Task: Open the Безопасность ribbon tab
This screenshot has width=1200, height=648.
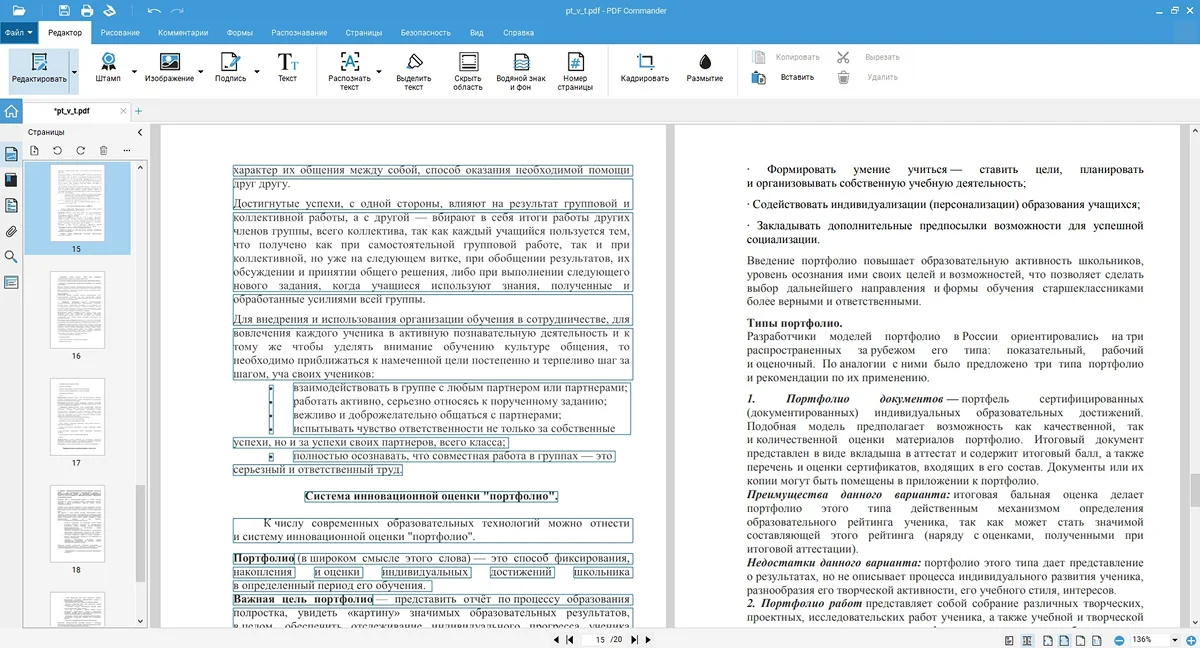Action: (425, 33)
